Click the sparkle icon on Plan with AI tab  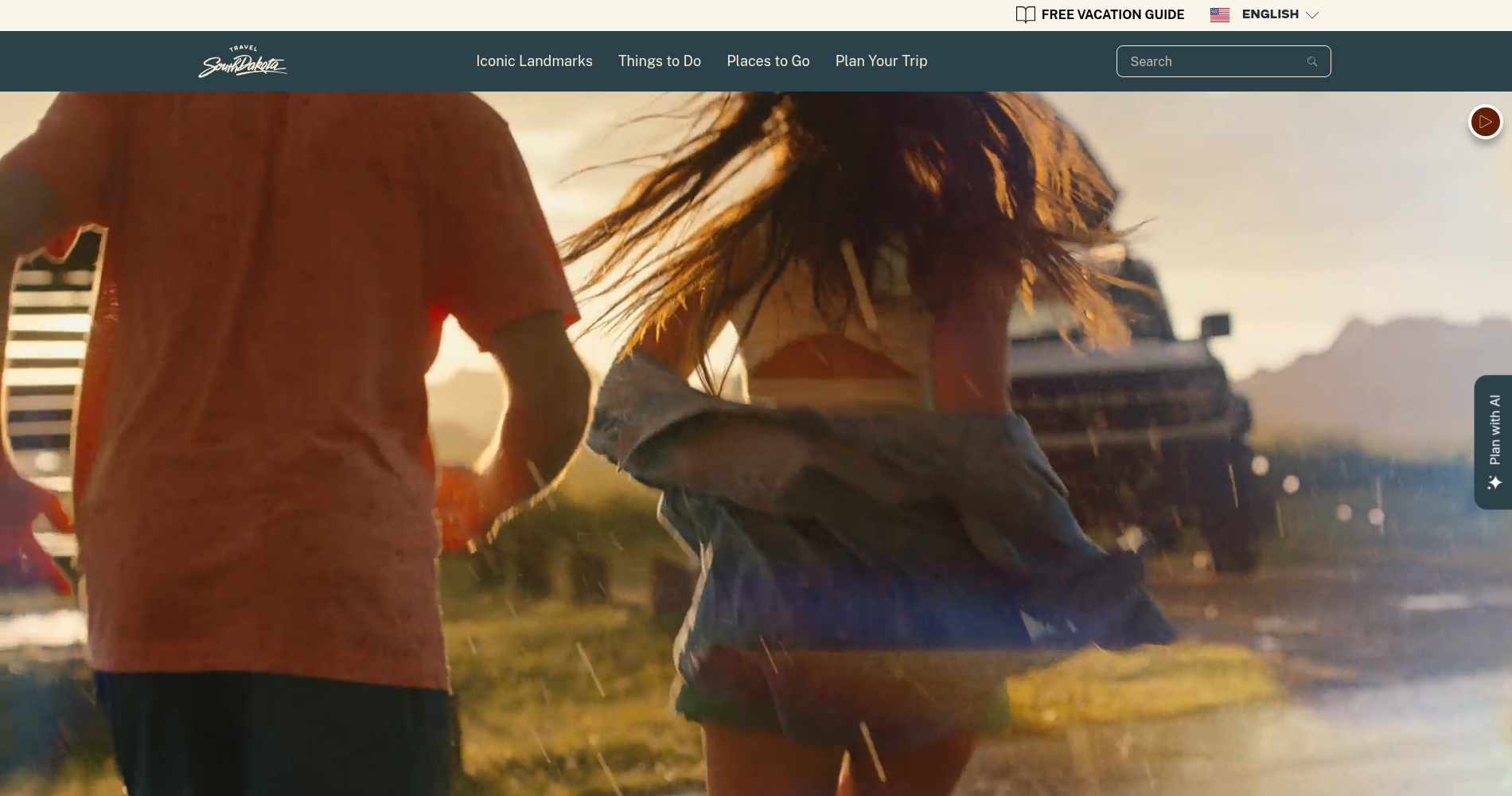pyautogui.click(x=1494, y=482)
